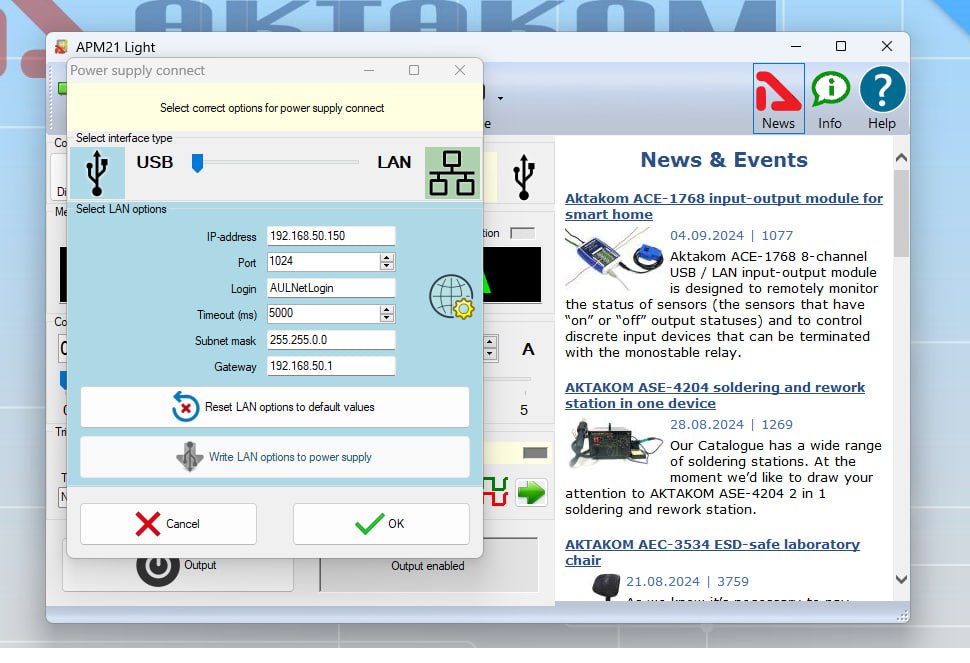Click the News & Events heading

pyautogui.click(x=724, y=160)
